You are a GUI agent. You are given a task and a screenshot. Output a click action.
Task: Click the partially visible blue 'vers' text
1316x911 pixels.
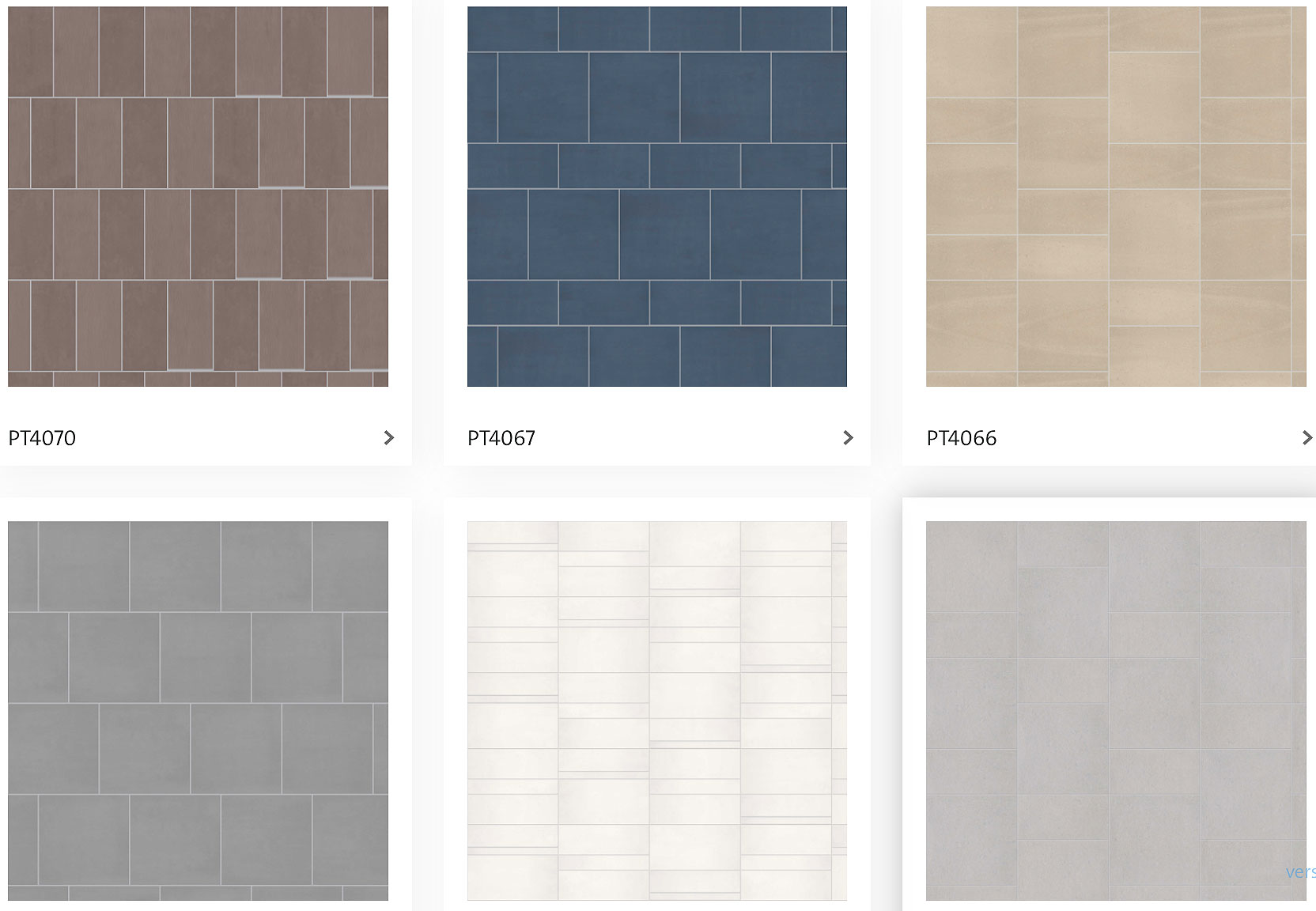click(1301, 871)
